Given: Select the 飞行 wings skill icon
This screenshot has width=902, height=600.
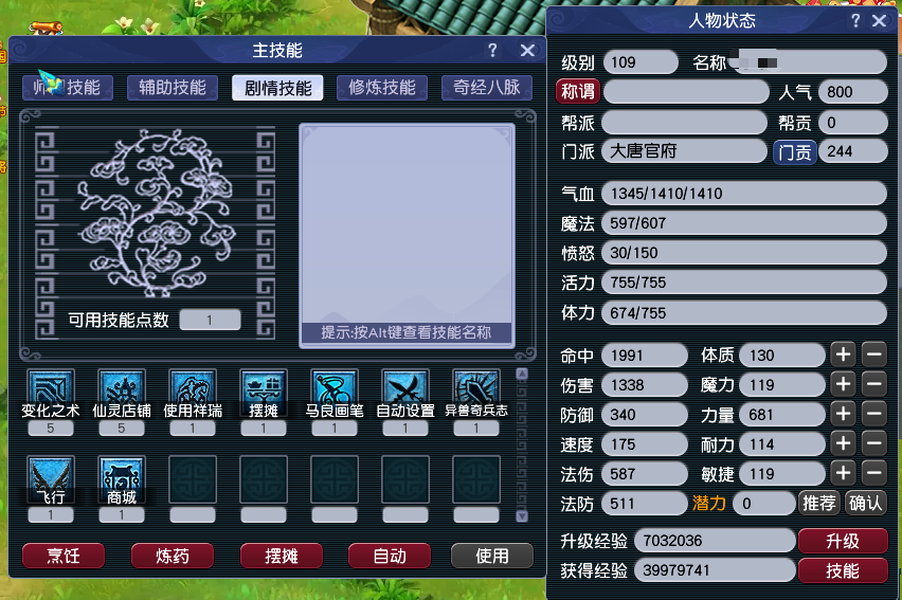Looking at the screenshot, I should tap(51, 479).
